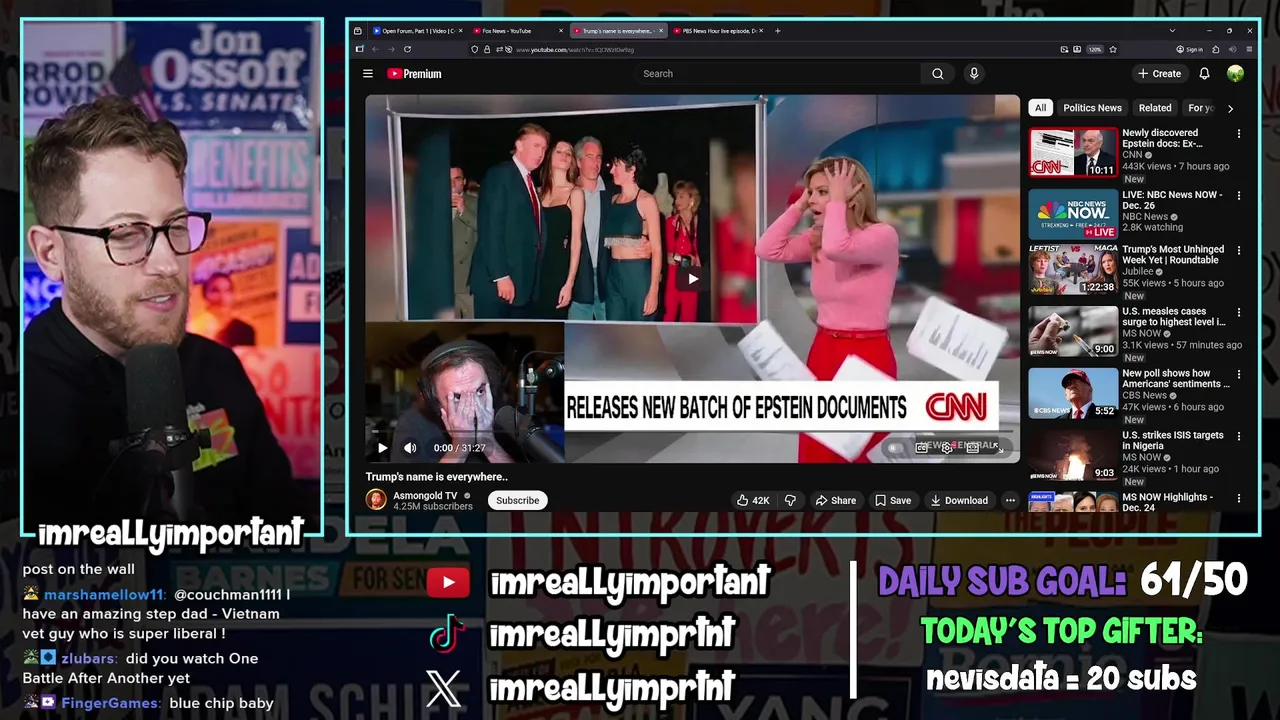Viewport: 1280px width, 720px height.
Task: Close the 'Fox News - YouTube' tab
Action: click(x=561, y=31)
